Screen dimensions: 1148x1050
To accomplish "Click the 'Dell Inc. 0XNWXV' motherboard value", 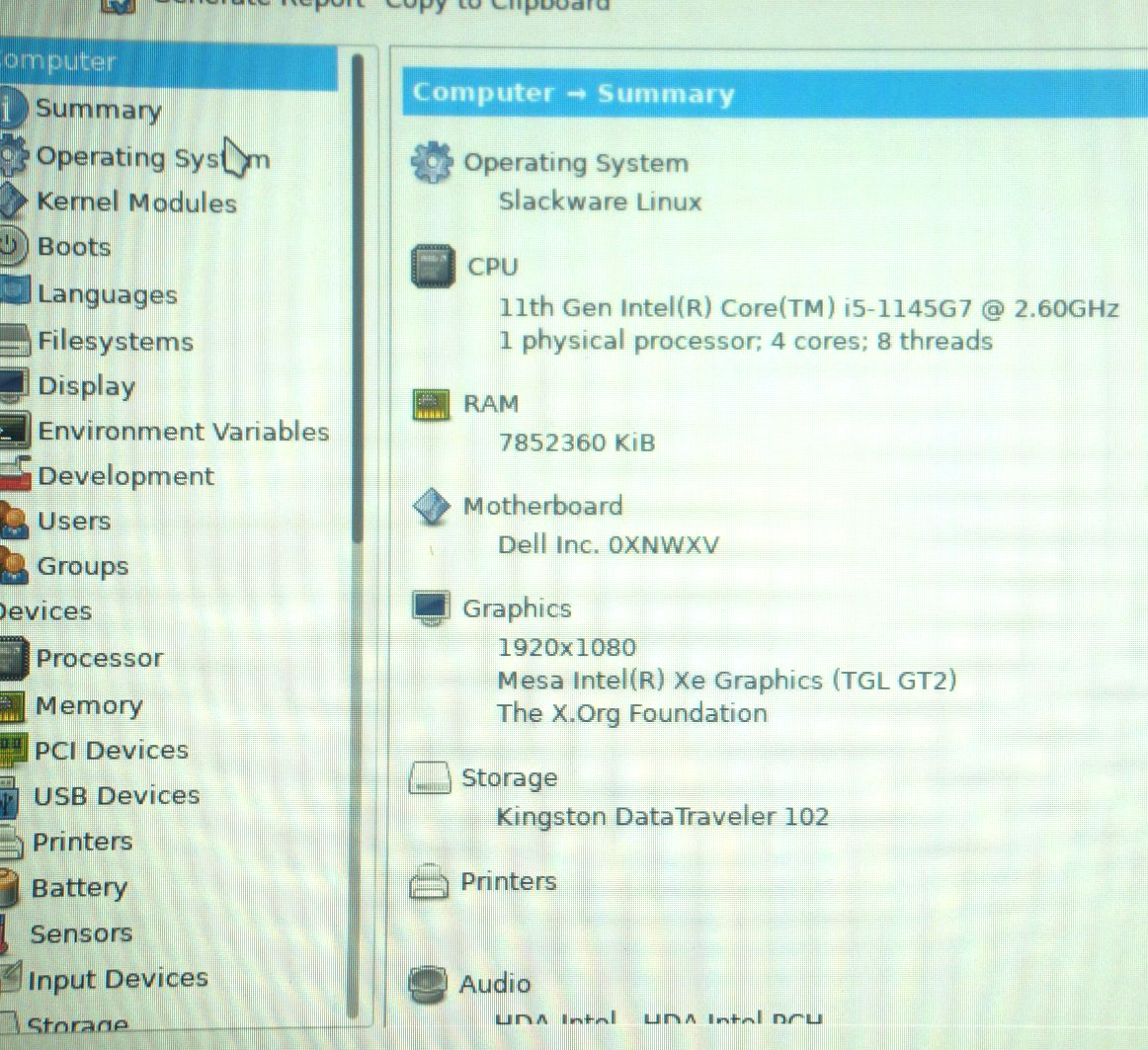I will [609, 545].
